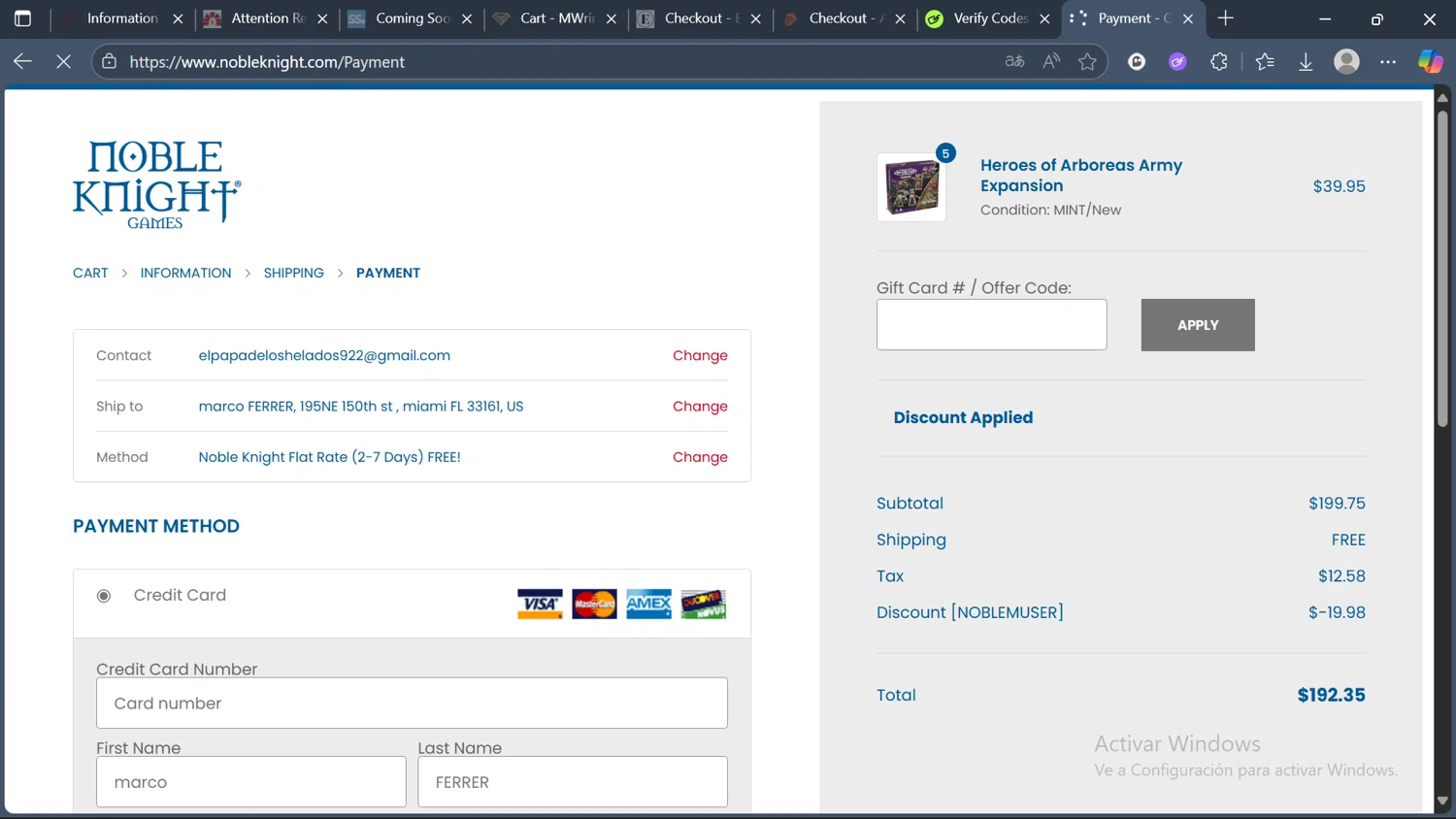
Task: Open the favorites list icon
Action: pos(1265,61)
